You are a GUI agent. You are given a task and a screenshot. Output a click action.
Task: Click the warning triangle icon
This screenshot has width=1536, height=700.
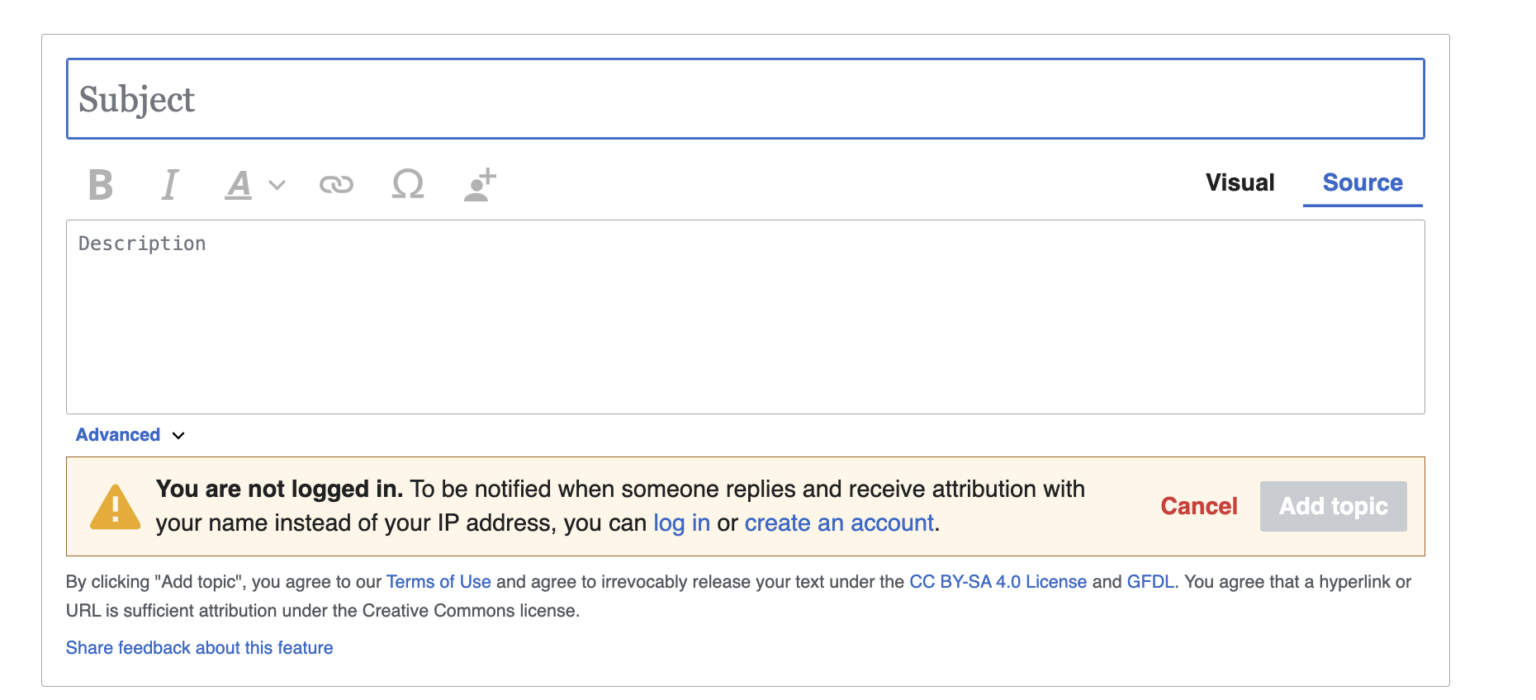coord(115,506)
